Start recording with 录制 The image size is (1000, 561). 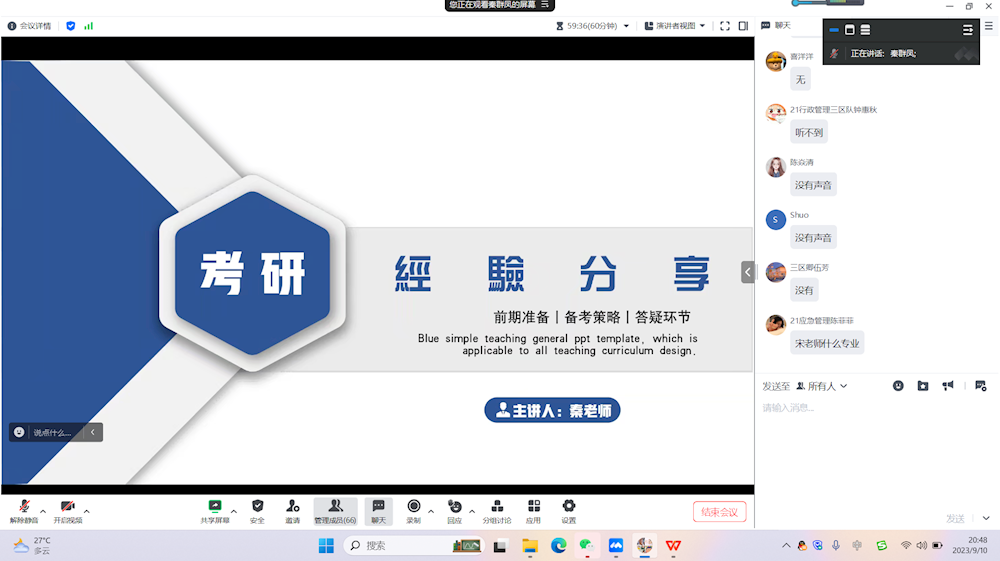point(414,511)
